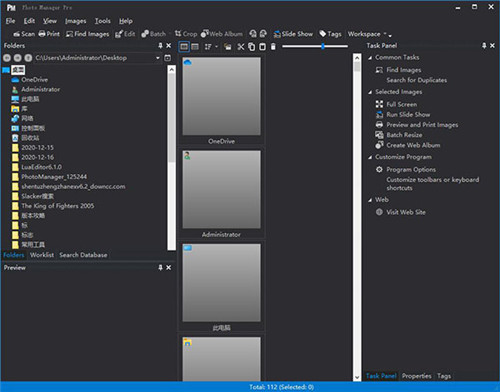The image size is (500, 392).
Task: Open Program Options link
Action: click(x=411, y=169)
